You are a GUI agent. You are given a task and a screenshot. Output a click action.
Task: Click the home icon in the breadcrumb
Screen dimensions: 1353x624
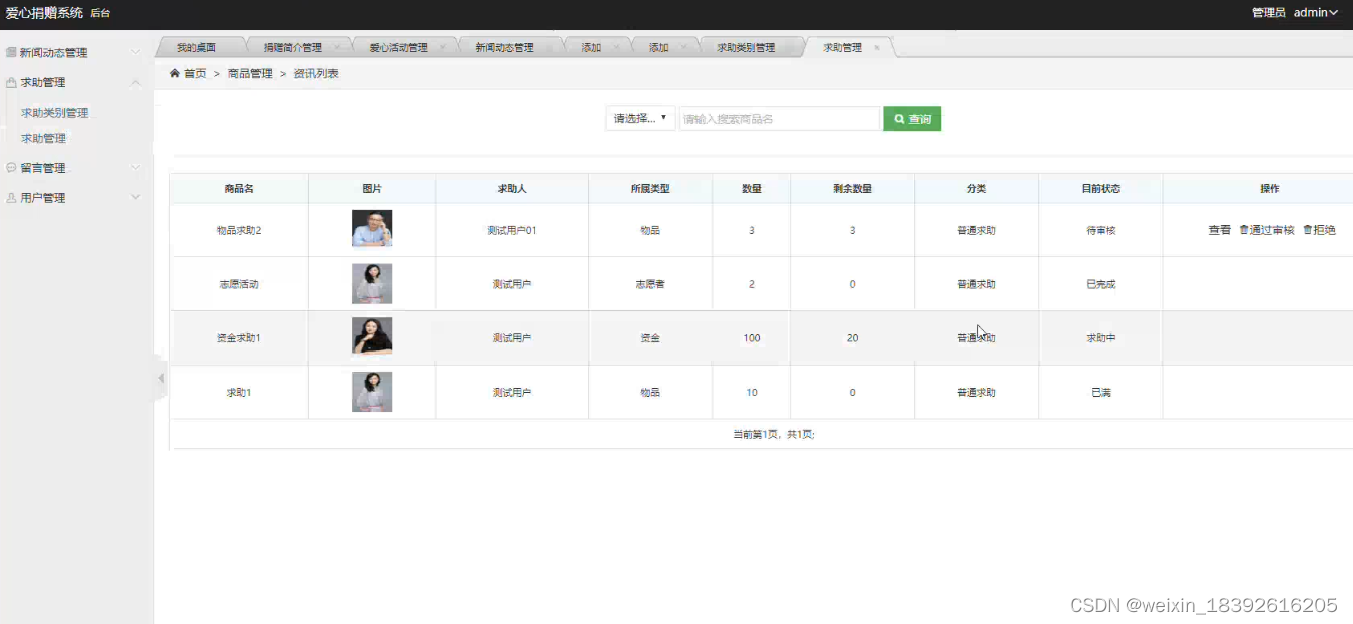(175, 73)
